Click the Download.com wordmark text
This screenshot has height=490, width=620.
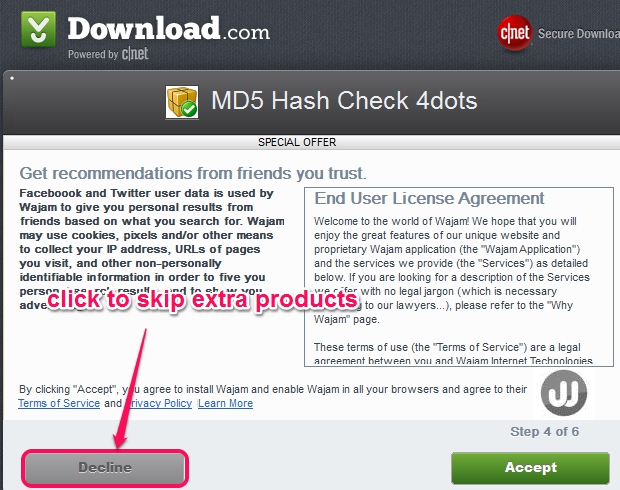coord(168,29)
